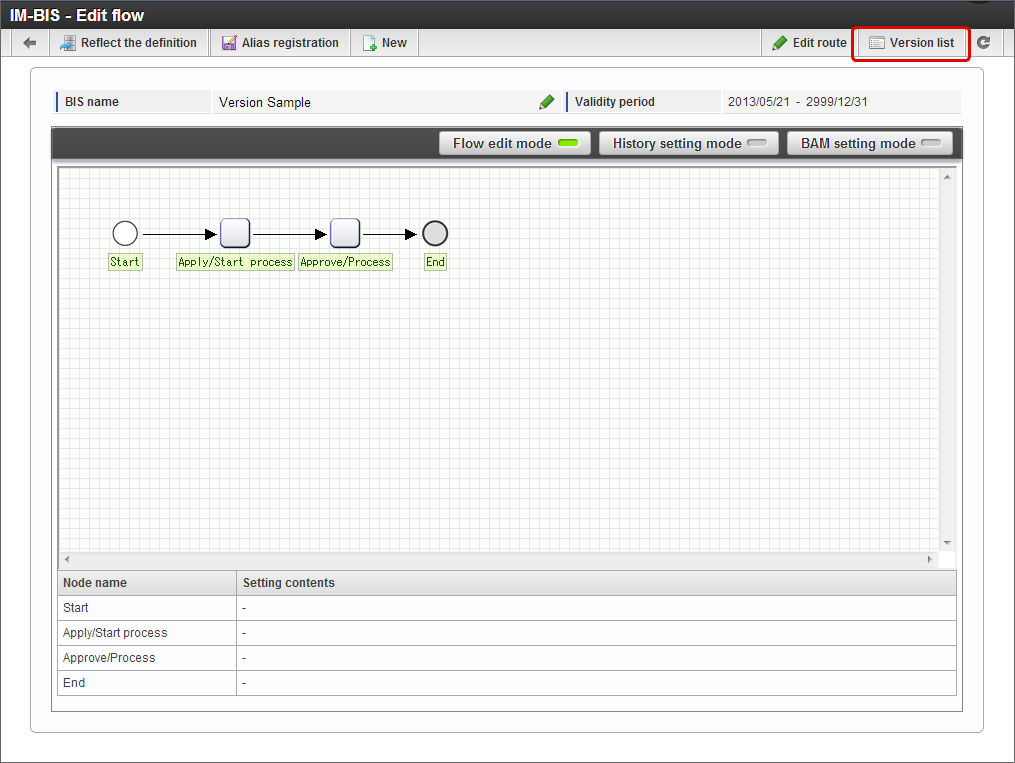
Task: Select the Approve/Process node box
Action: tap(345, 233)
